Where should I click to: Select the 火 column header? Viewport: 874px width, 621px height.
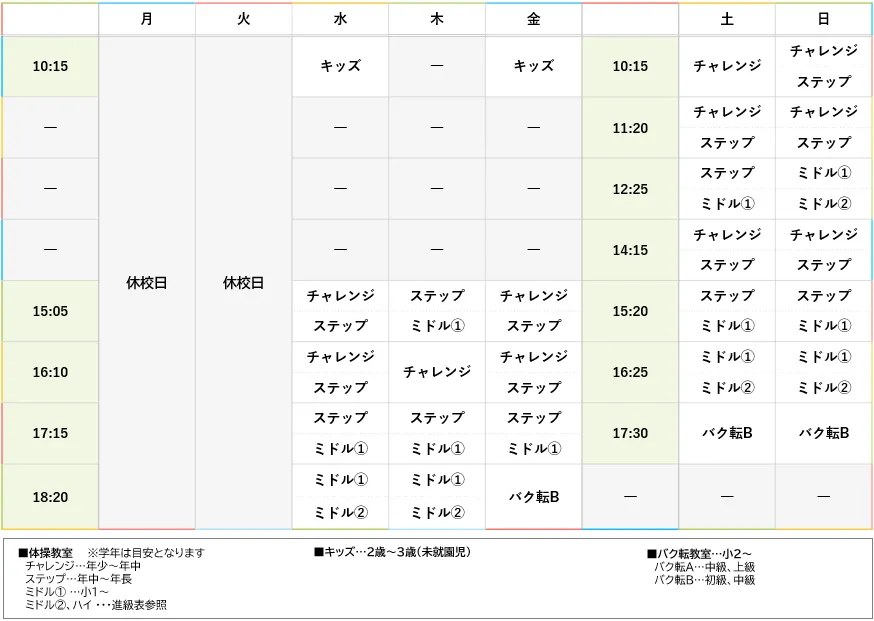(242, 18)
